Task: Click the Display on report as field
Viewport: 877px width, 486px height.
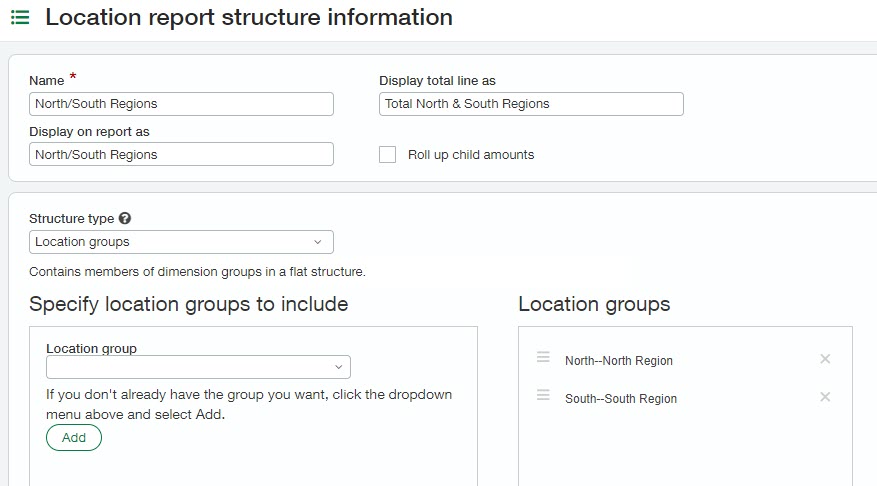Action: coord(181,154)
